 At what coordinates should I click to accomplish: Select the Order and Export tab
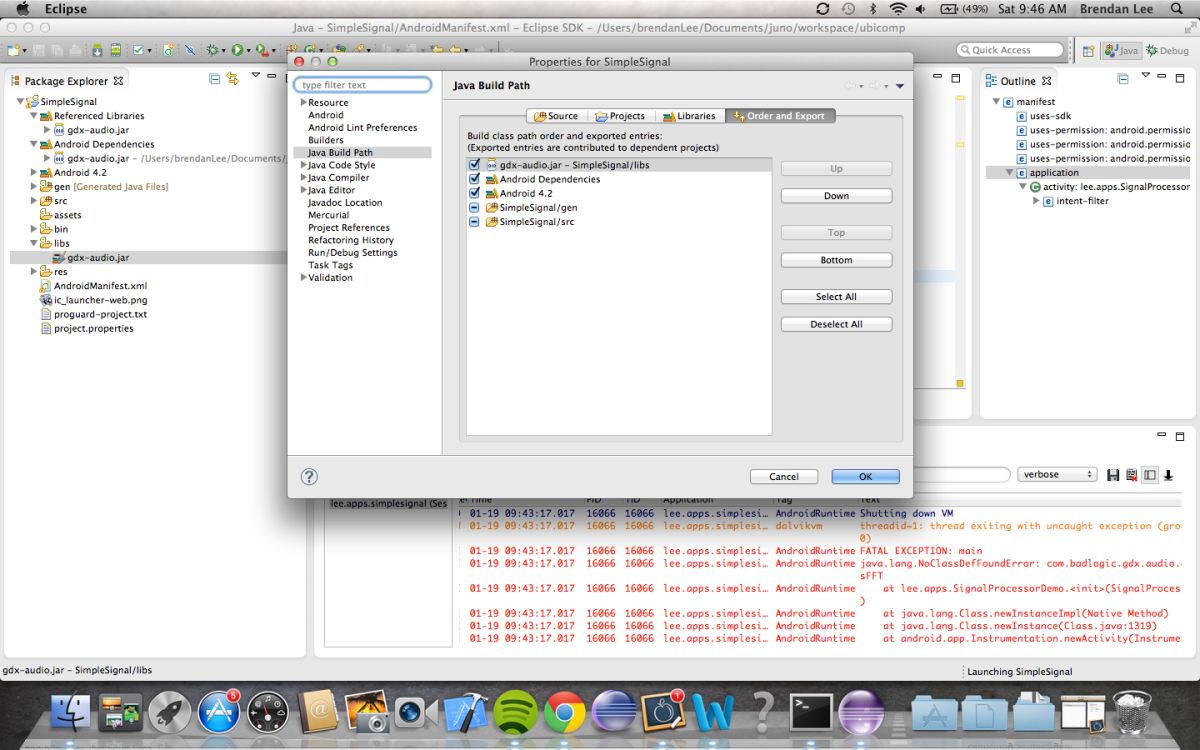coord(780,116)
